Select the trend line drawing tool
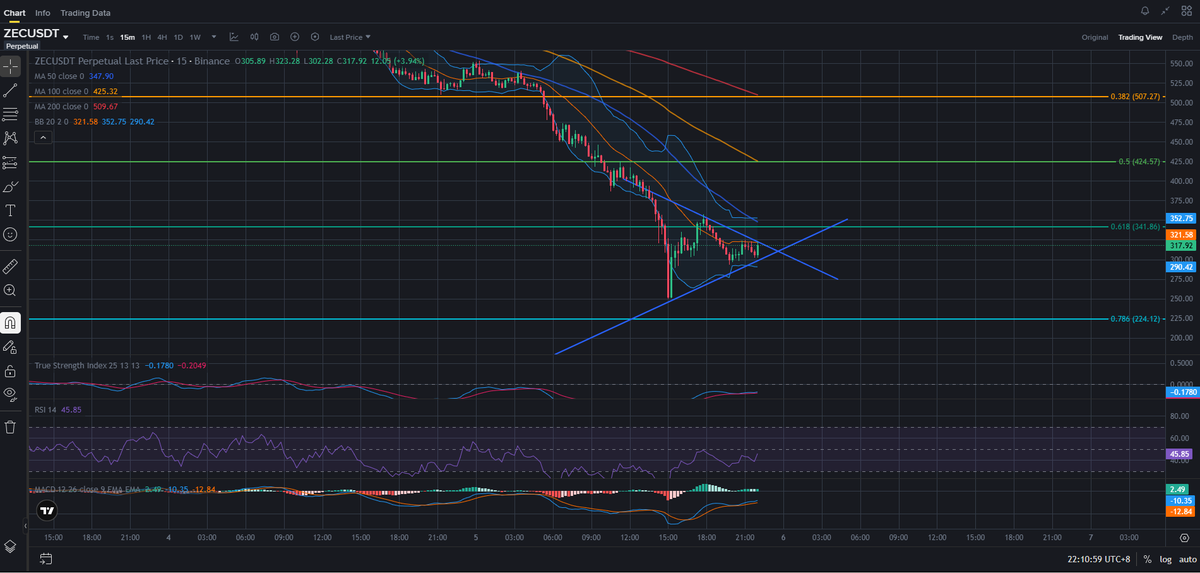 (x=10, y=90)
